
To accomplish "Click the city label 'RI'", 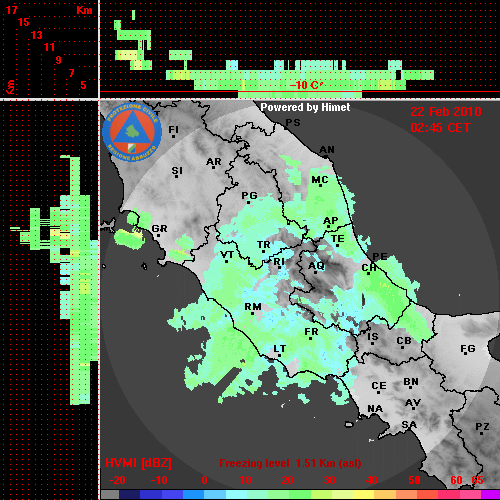I will click(279, 262).
